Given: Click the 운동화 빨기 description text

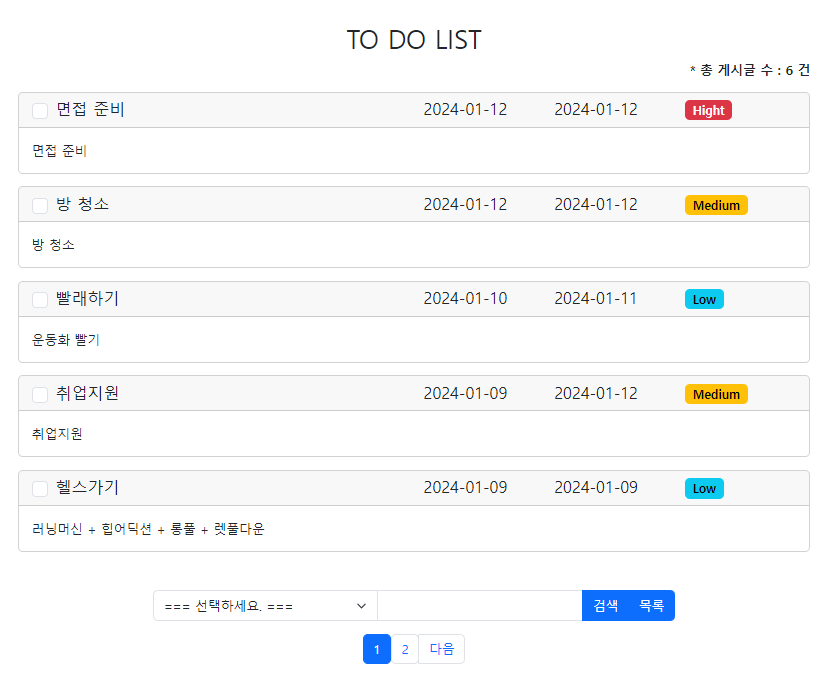Looking at the screenshot, I should pyautogui.click(x=66, y=340).
